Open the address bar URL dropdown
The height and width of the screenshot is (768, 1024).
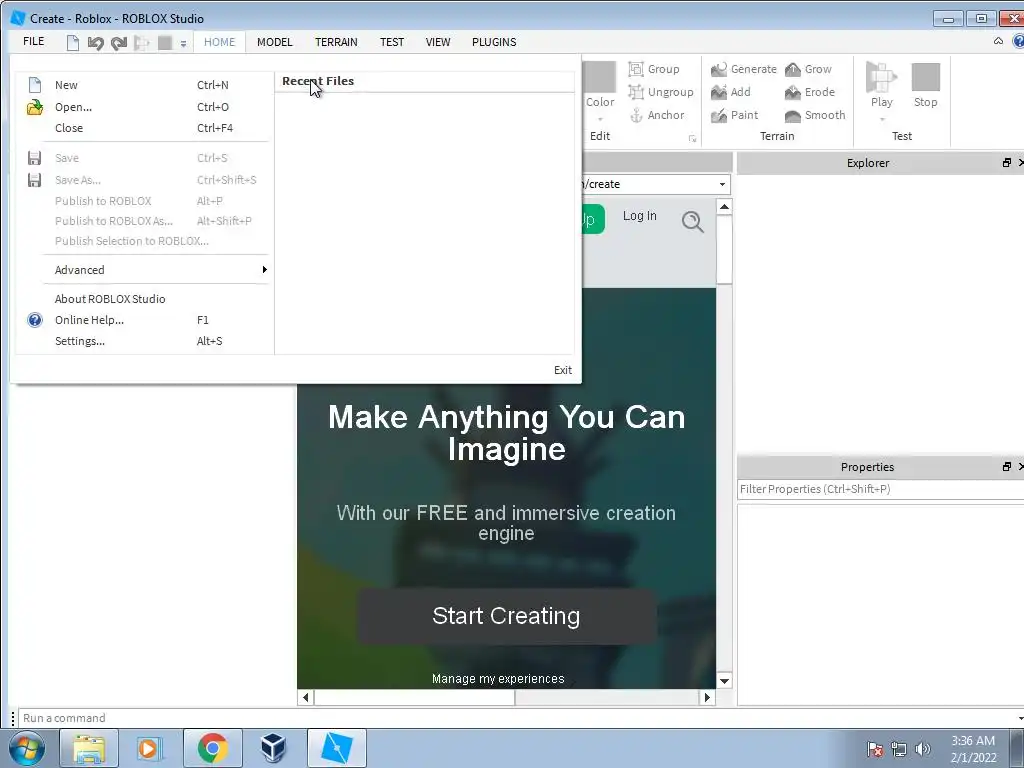click(722, 184)
